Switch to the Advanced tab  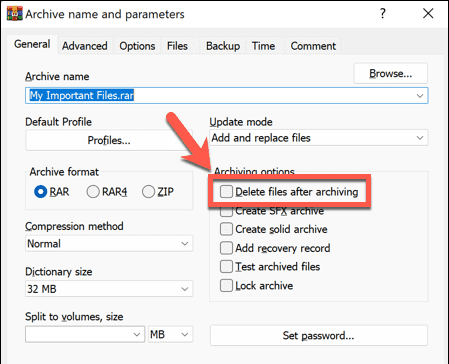tap(85, 46)
